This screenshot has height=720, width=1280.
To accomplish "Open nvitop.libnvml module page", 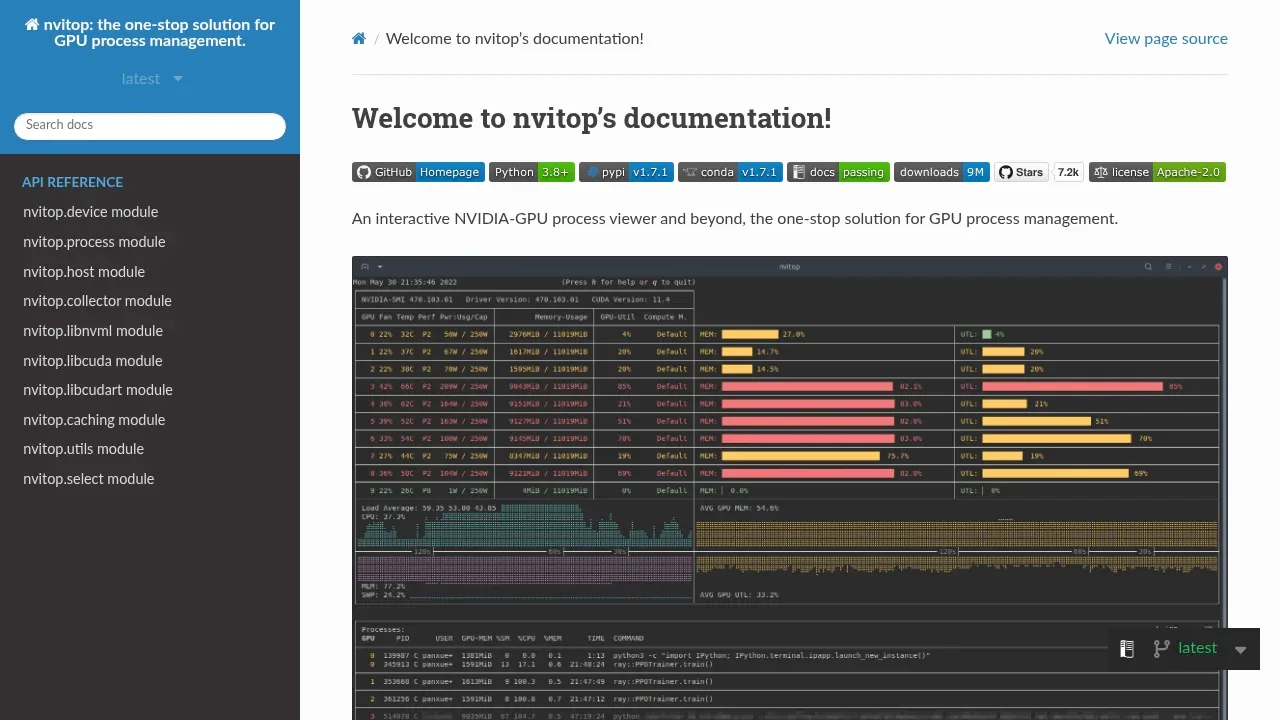I will (x=150, y=331).
